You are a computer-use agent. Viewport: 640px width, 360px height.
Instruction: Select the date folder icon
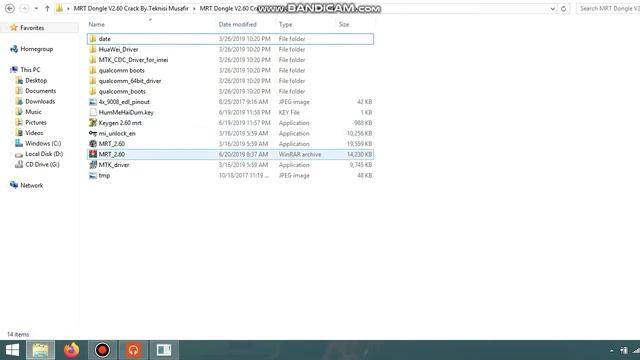(x=93, y=39)
